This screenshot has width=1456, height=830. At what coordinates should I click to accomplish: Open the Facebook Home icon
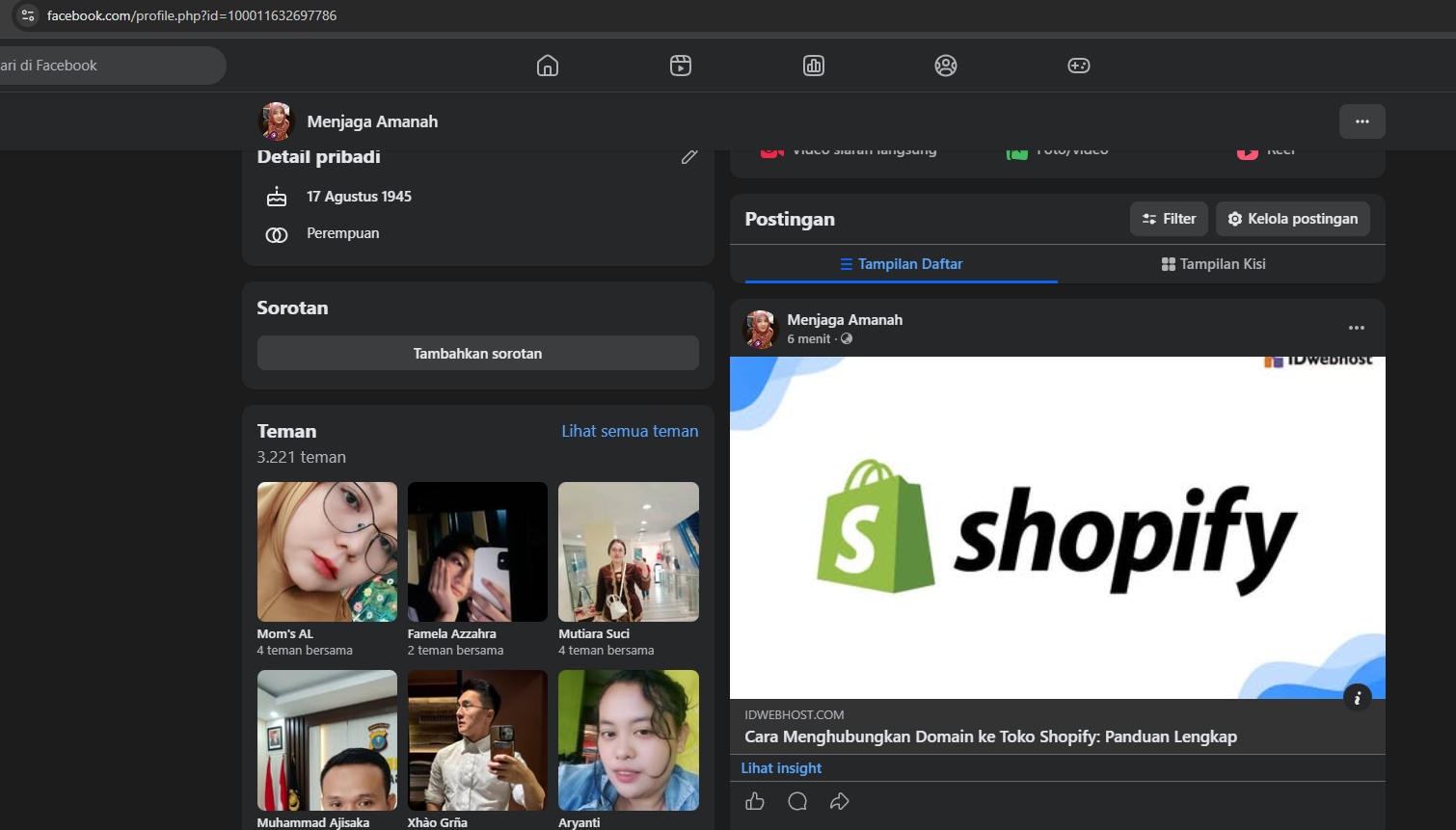[548, 66]
